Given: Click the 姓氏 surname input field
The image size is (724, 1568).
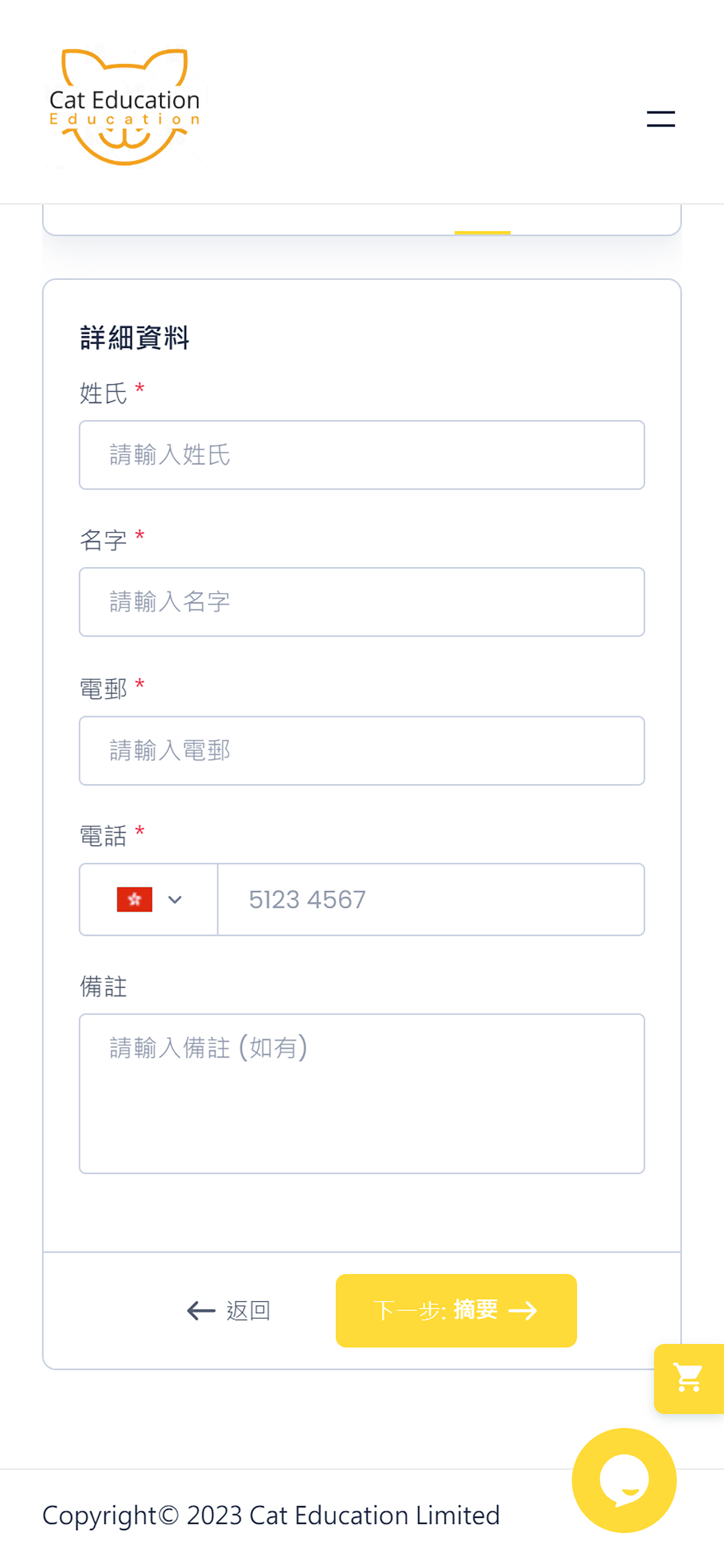Looking at the screenshot, I should point(362,454).
